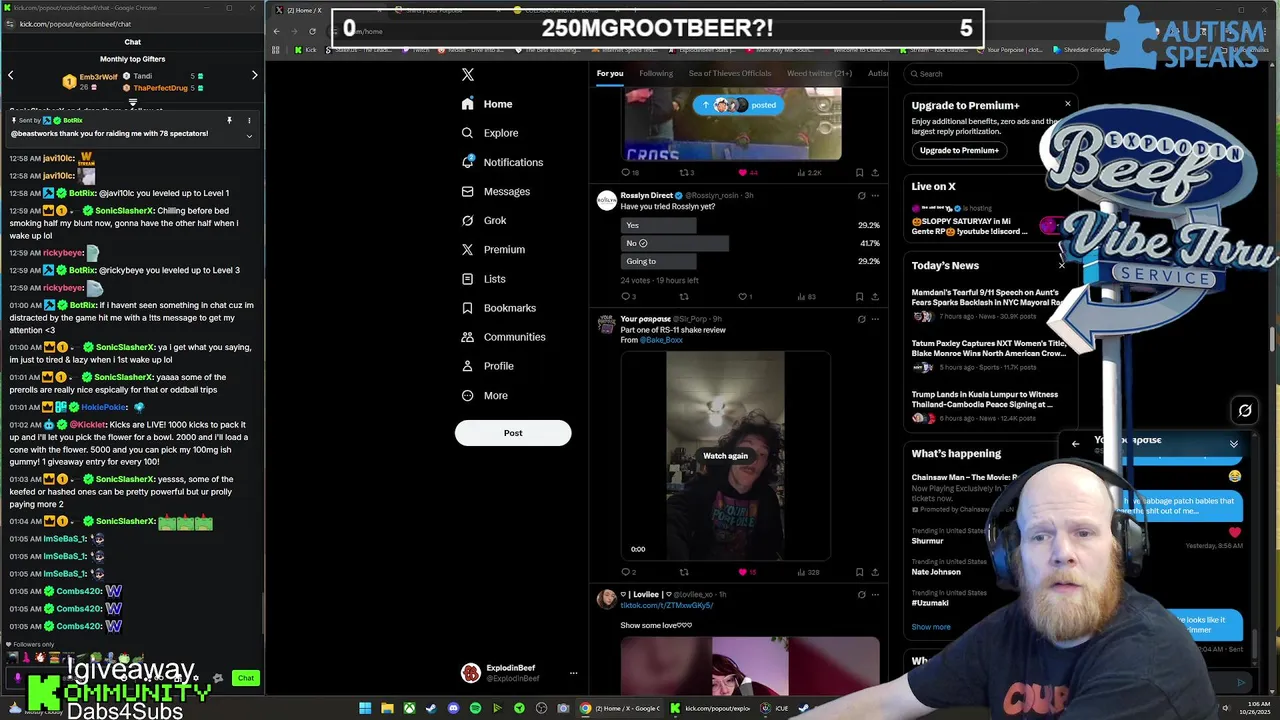Open the tiktok.com link in Loviiee post
Image resolution: width=1280 pixels, height=720 pixels.
click(666, 606)
